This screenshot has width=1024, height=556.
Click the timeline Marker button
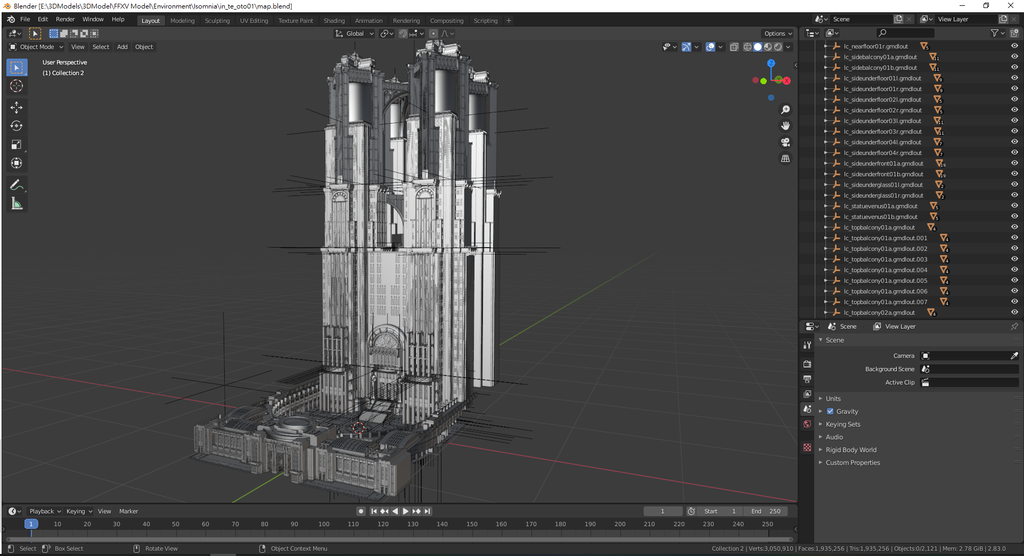point(129,512)
